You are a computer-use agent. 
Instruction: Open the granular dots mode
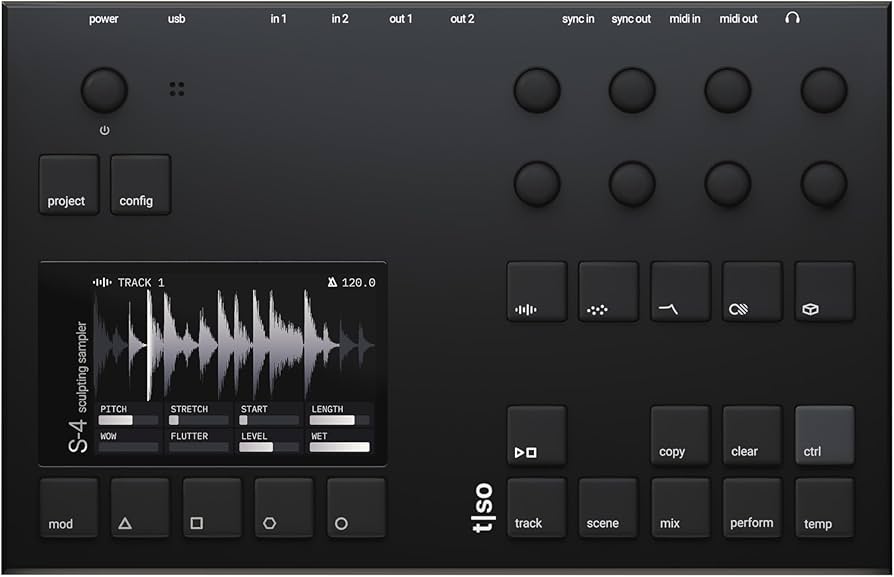pyautogui.click(x=609, y=290)
